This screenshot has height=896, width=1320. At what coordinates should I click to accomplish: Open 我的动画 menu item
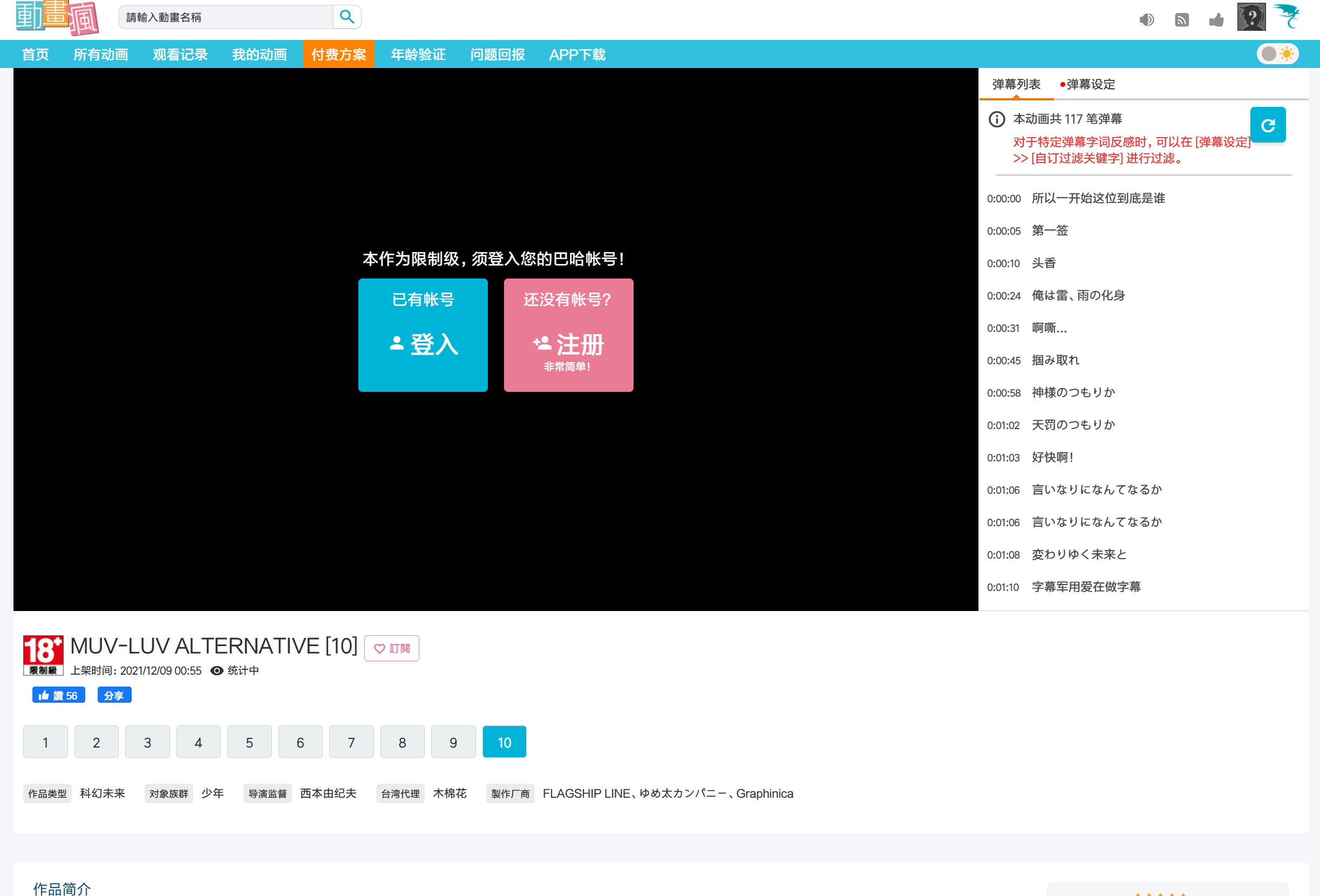point(259,55)
